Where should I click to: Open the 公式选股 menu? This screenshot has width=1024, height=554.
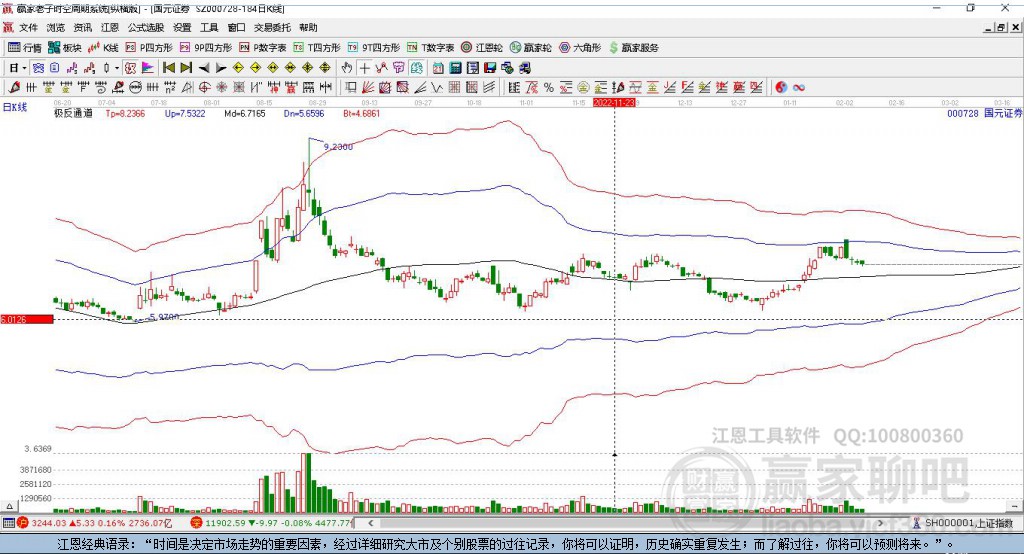click(145, 28)
